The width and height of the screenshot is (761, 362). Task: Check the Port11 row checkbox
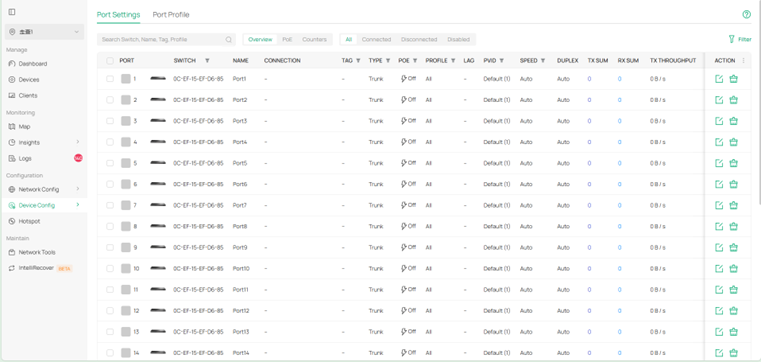[110, 290]
